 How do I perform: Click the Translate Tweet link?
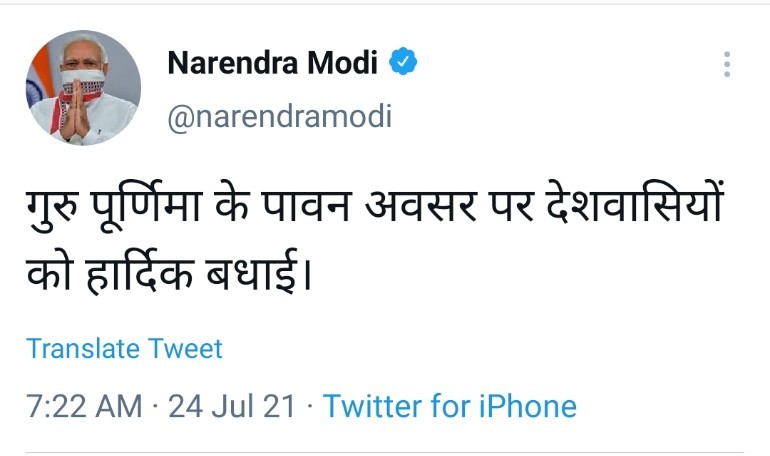pyautogui.click(x=124, y=348)
